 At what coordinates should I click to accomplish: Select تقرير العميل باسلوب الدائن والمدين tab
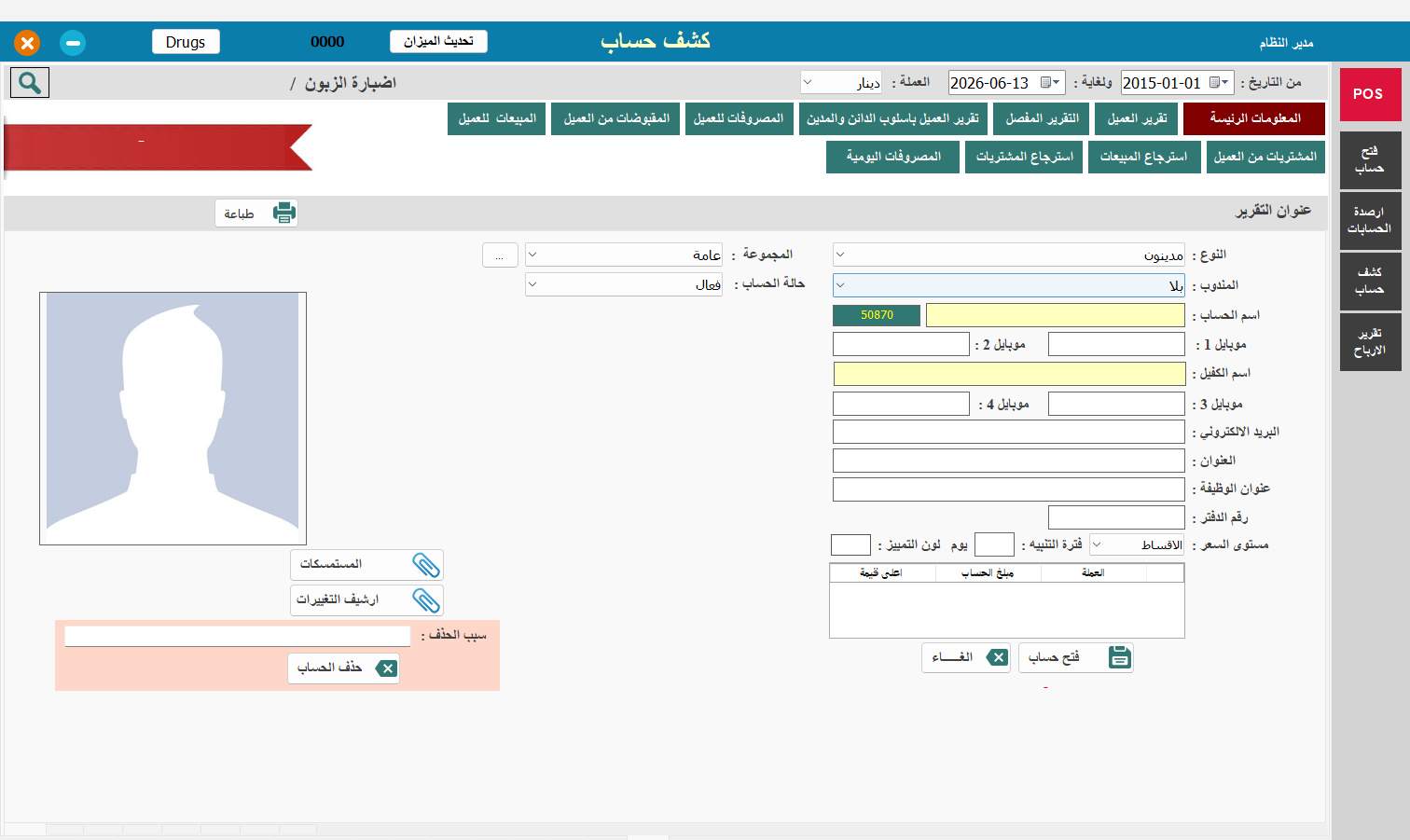coord(892,118)
